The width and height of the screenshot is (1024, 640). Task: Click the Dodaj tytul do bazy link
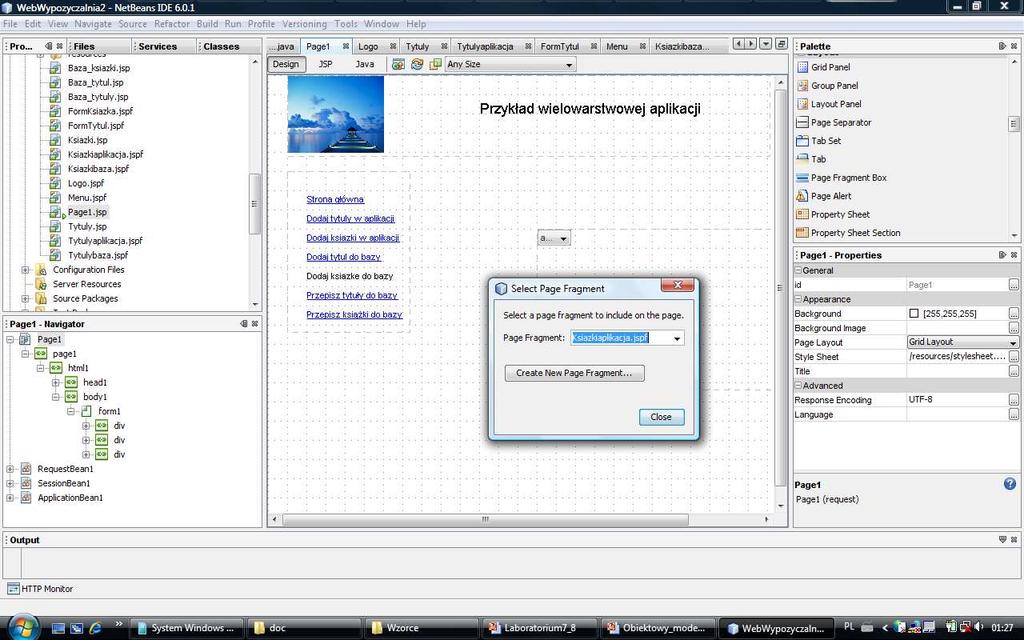(344, 257)
